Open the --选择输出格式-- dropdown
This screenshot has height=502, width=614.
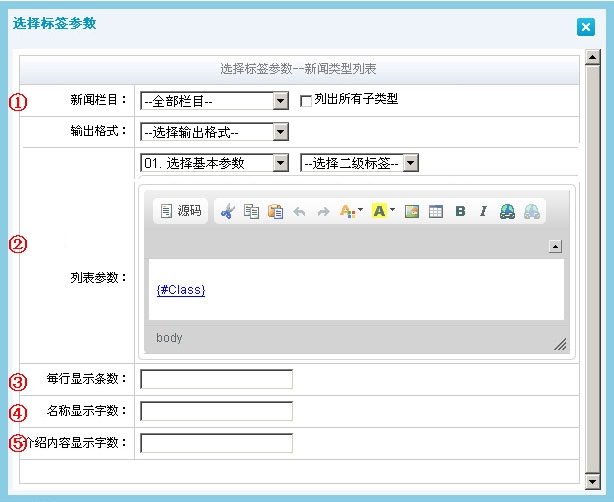(x=214, y=132)
